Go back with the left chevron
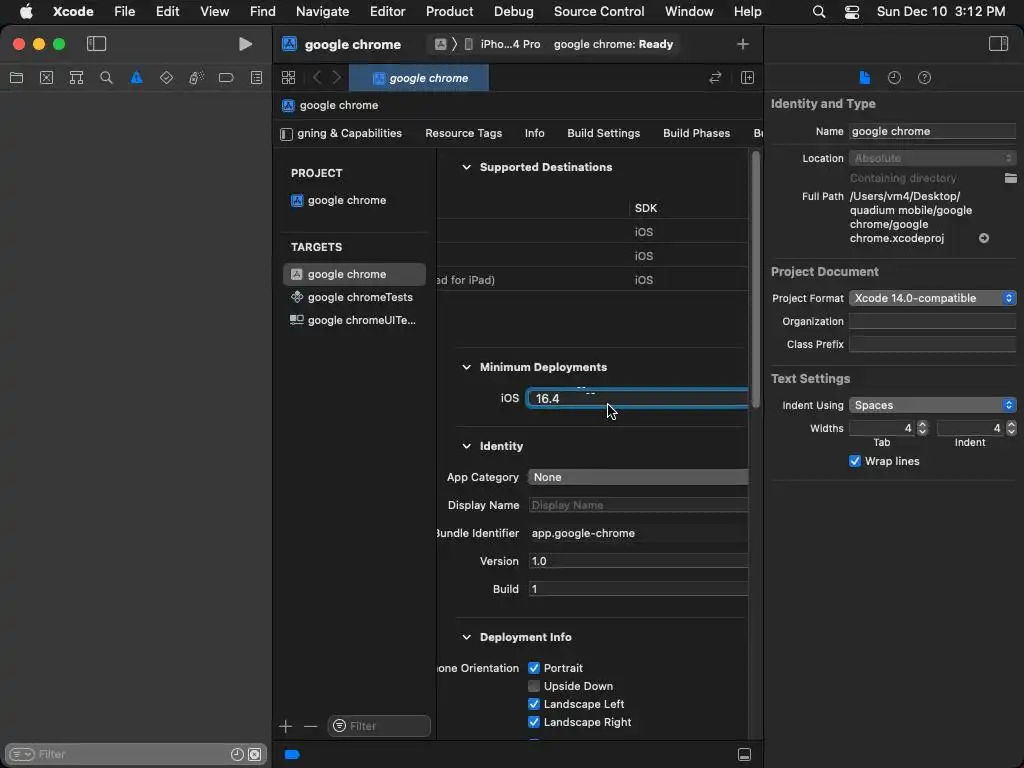 (x=317, y=78)
